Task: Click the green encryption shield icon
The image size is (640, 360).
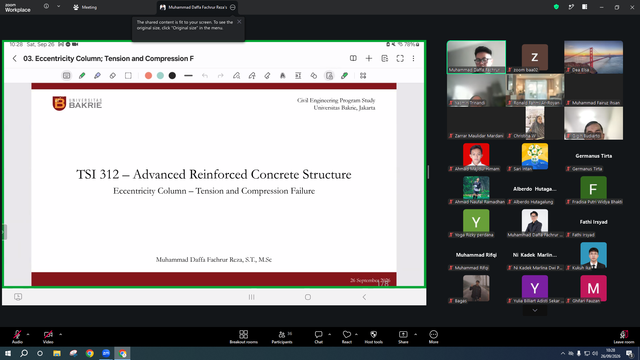Action: click(x=556, y=7)
